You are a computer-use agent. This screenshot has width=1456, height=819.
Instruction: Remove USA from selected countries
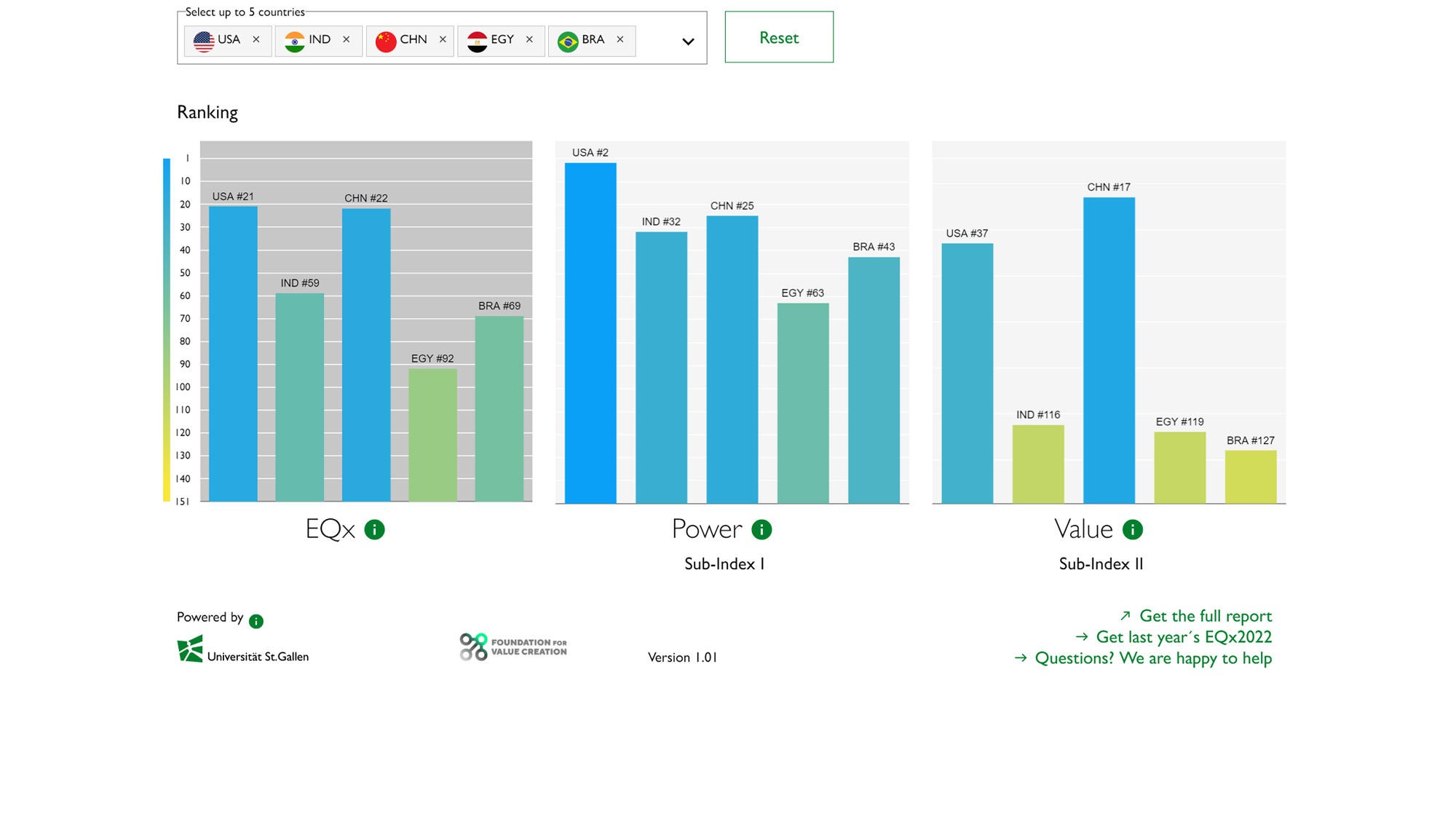(x=256, y=40)
